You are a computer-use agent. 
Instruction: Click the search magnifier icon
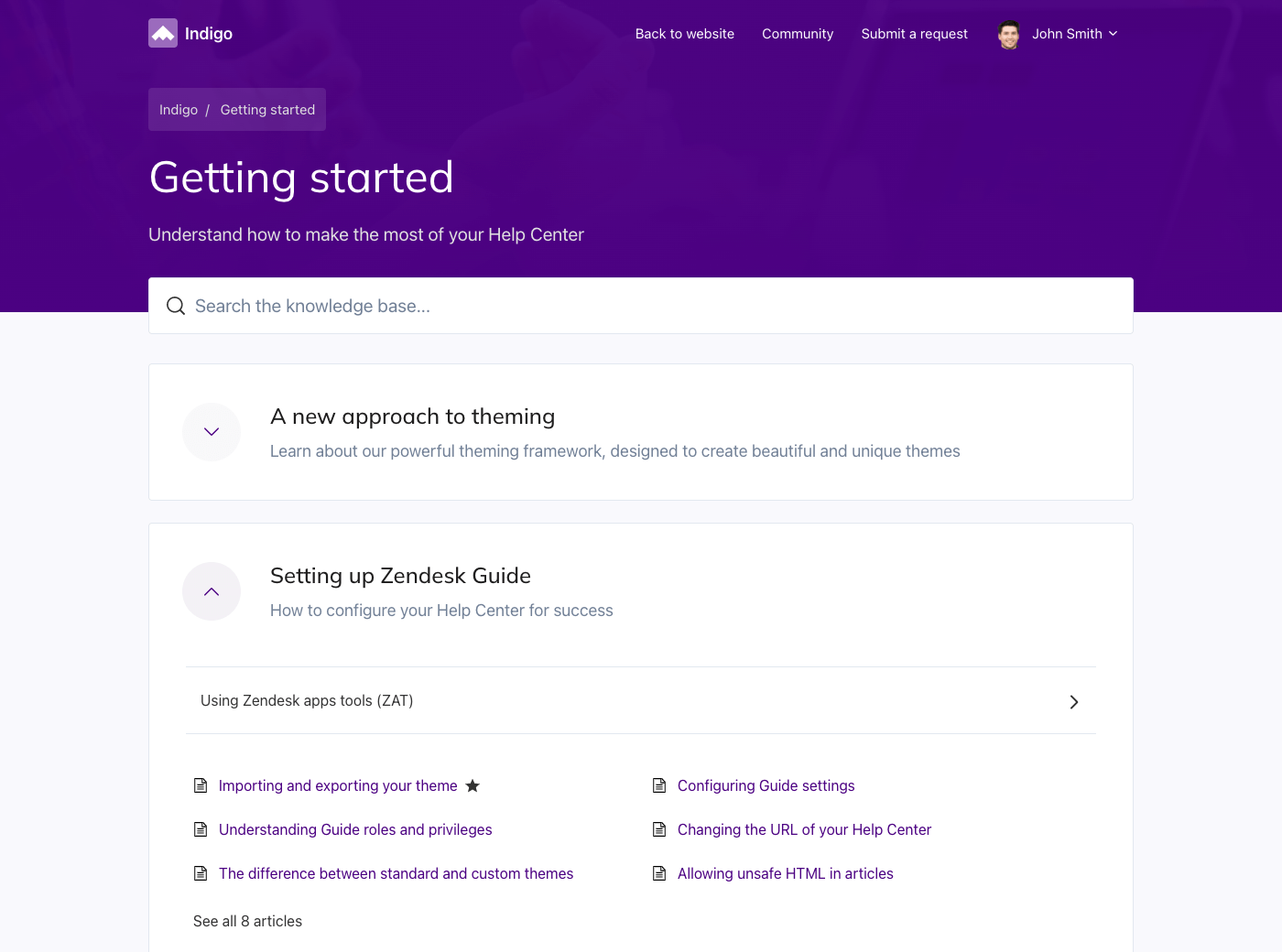click(x=176, y=306)
